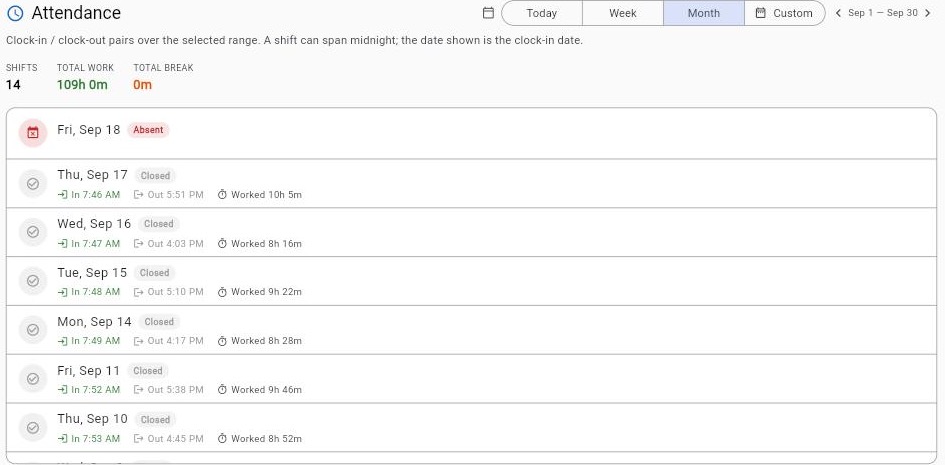This screenshot has width=945, height=465.
Task: Select the Tue, Sep 15 shift date
Action: point(92,273)
